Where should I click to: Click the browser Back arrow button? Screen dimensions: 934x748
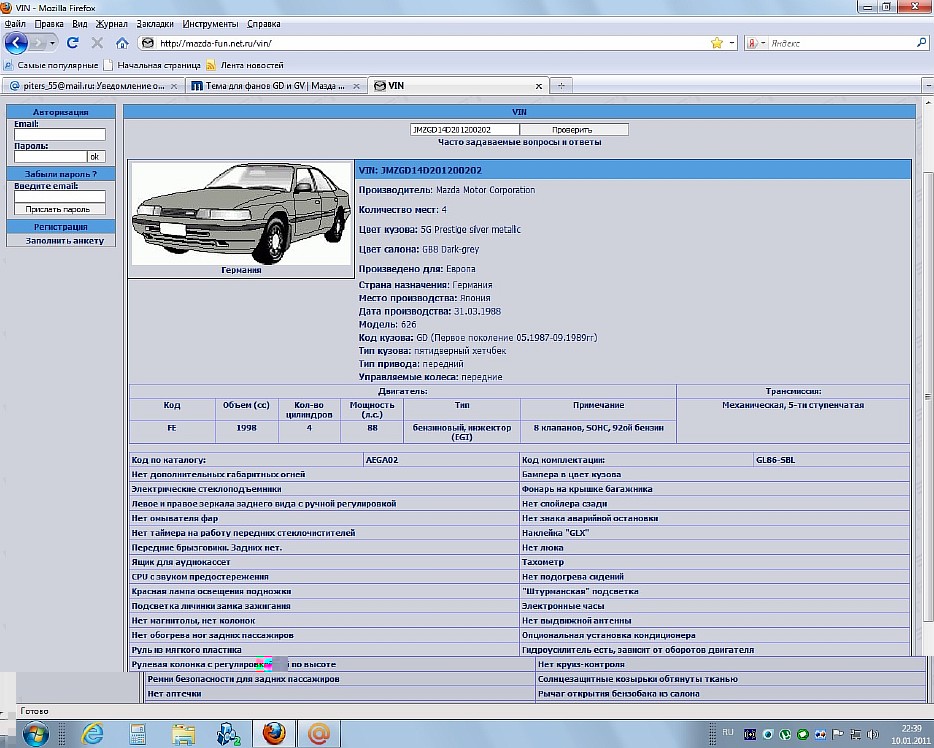coord(17,43)
